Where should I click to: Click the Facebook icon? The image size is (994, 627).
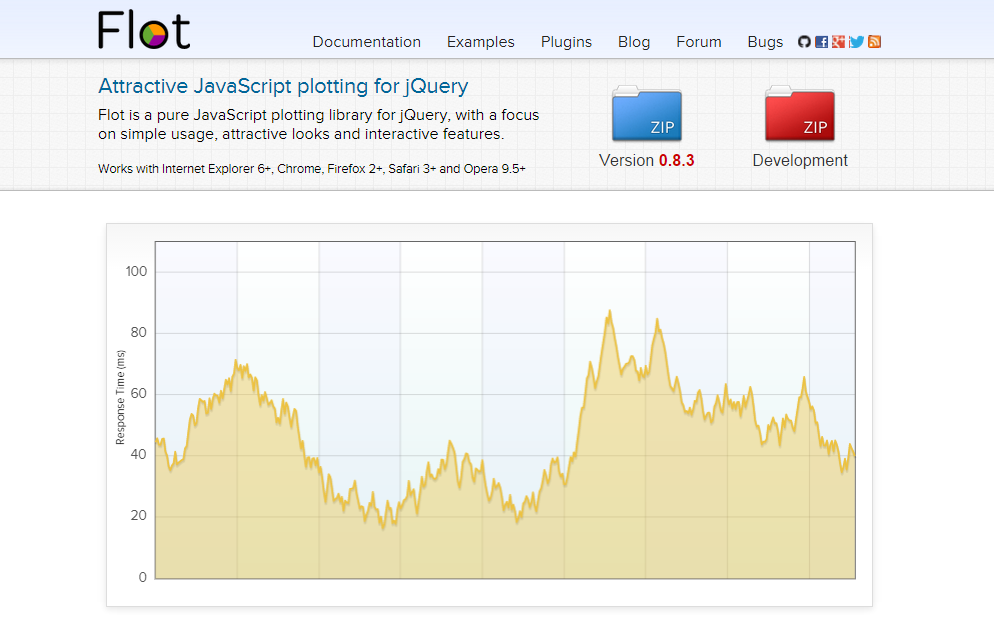coord(821,42)
